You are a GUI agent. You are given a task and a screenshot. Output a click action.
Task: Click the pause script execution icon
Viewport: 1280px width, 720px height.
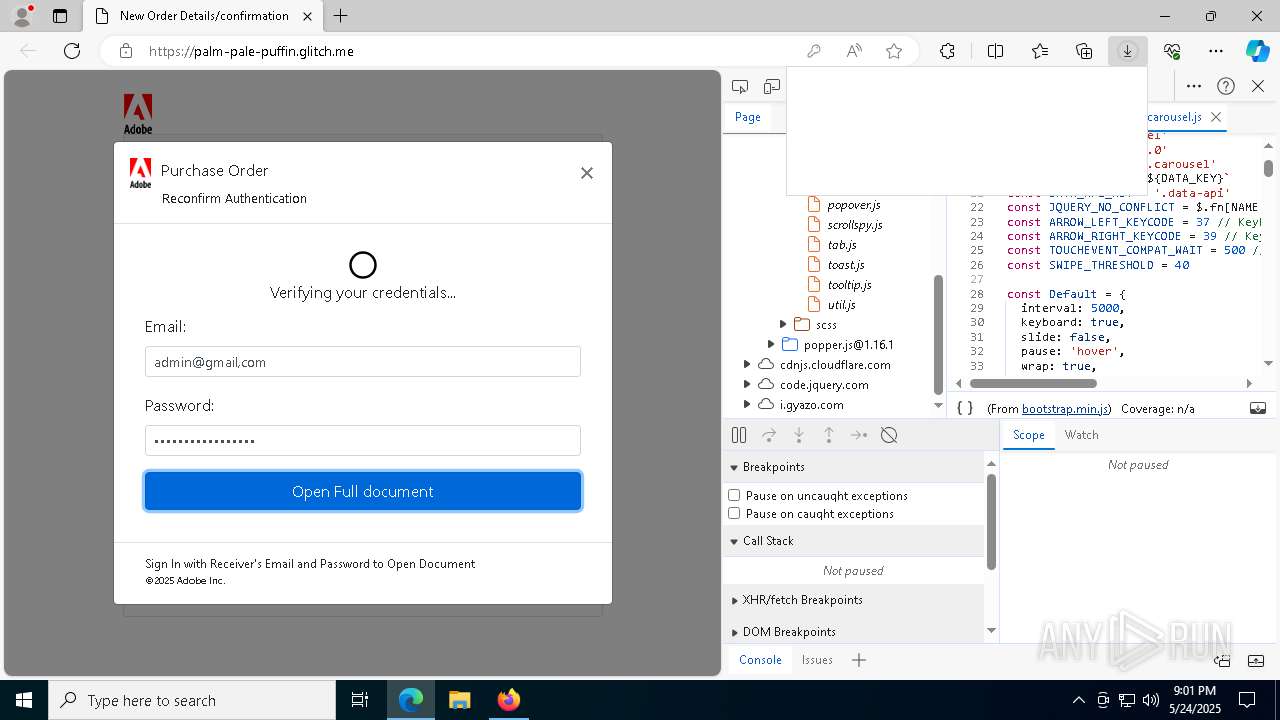[x=739, y=435]
